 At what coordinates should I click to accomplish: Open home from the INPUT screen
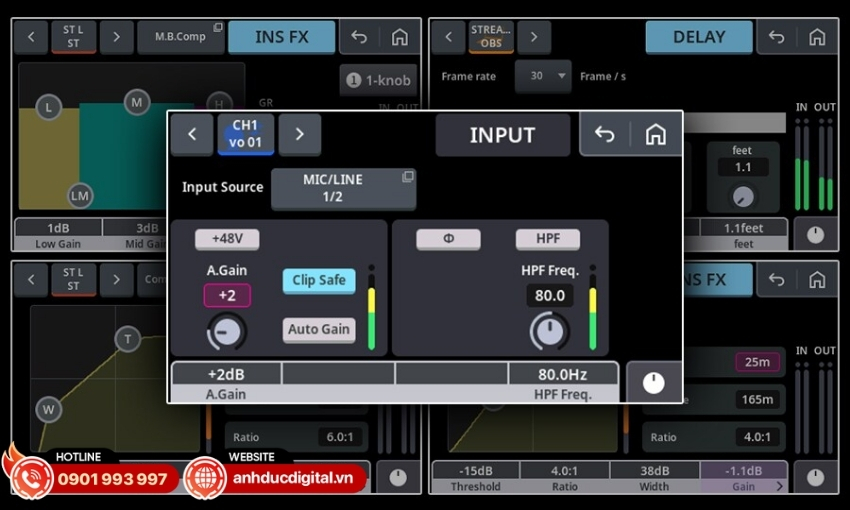pyautogui.click(x=655, y=134)
